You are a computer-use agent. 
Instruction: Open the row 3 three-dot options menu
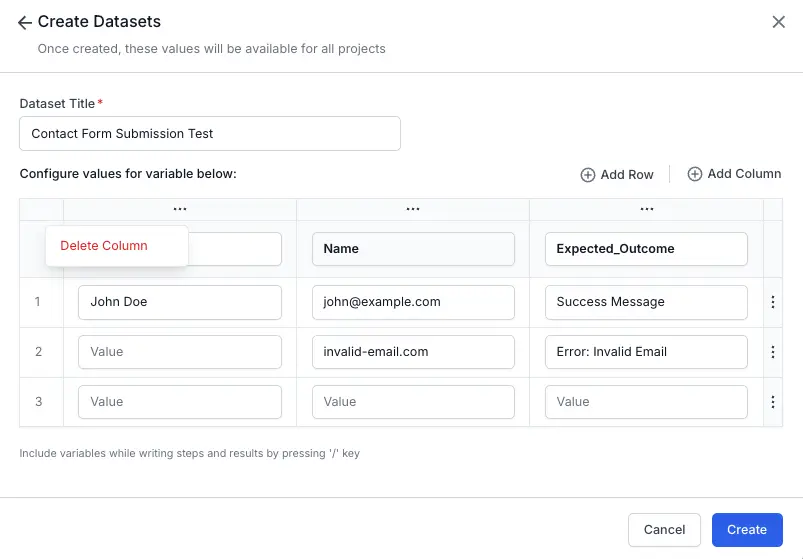click(772, 402)
